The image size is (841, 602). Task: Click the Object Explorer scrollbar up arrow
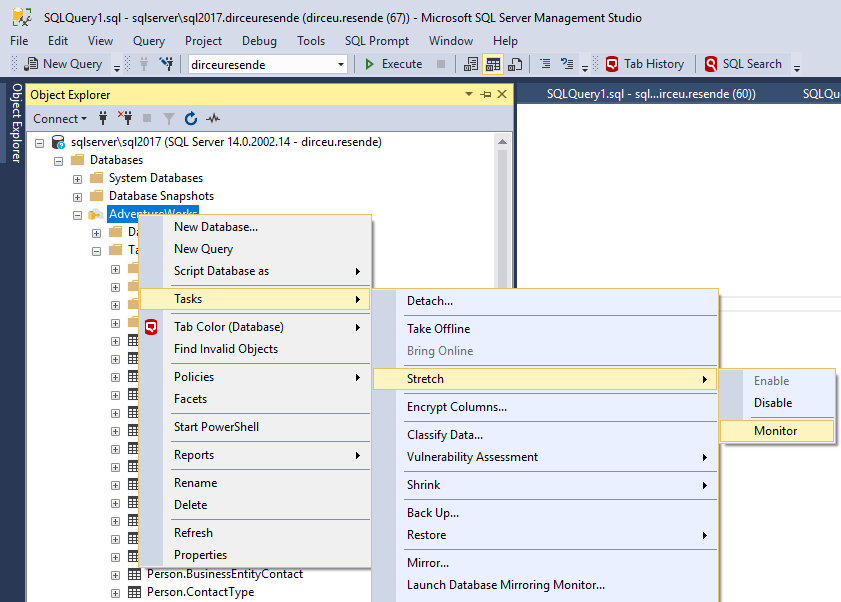point(502,142)
